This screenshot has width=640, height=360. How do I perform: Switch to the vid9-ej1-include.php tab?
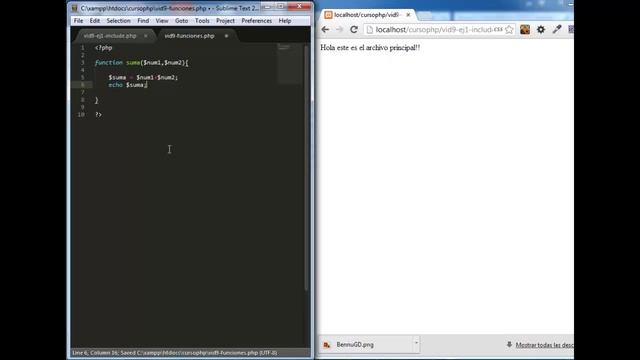[x=110, y=36]
